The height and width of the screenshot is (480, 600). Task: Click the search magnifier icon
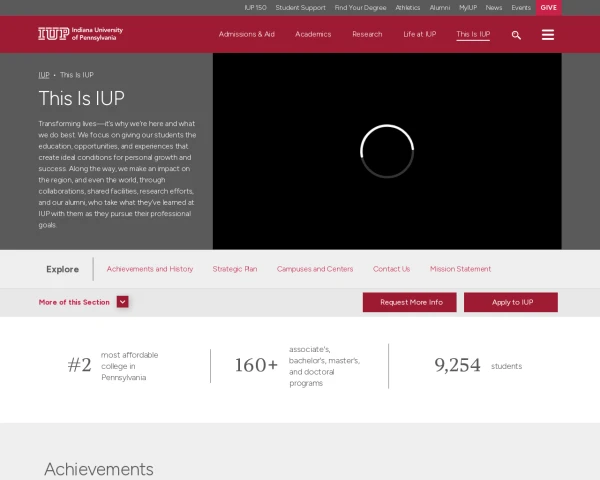point(516,35)
